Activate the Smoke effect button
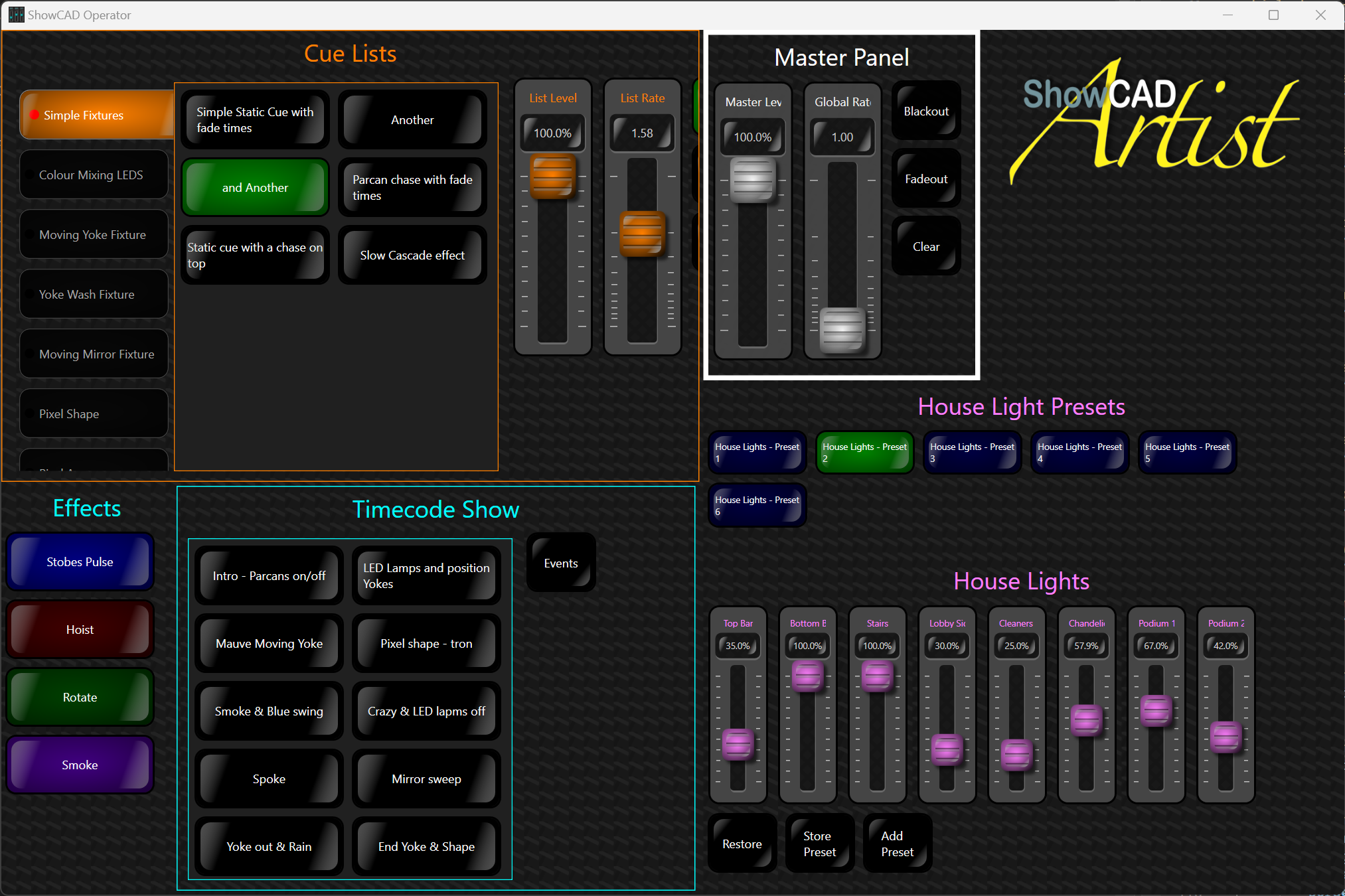The image size is (1345, 896). tap(80, 765)
